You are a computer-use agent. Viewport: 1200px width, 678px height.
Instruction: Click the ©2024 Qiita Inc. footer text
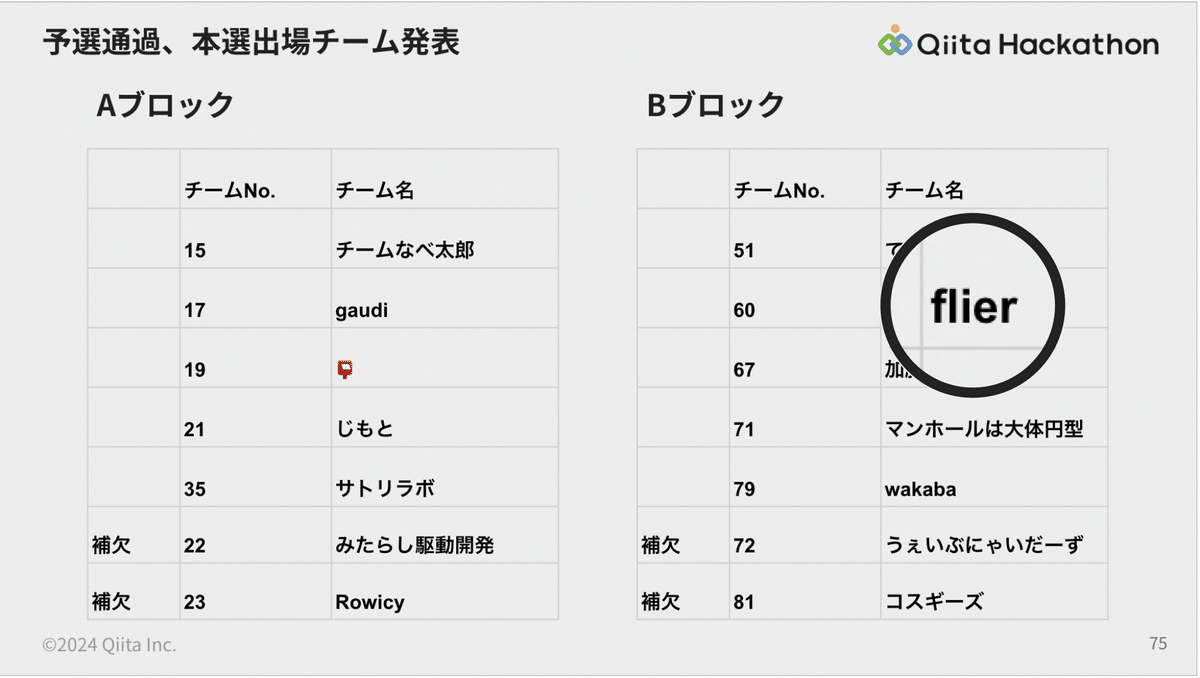tap(109, 645)
